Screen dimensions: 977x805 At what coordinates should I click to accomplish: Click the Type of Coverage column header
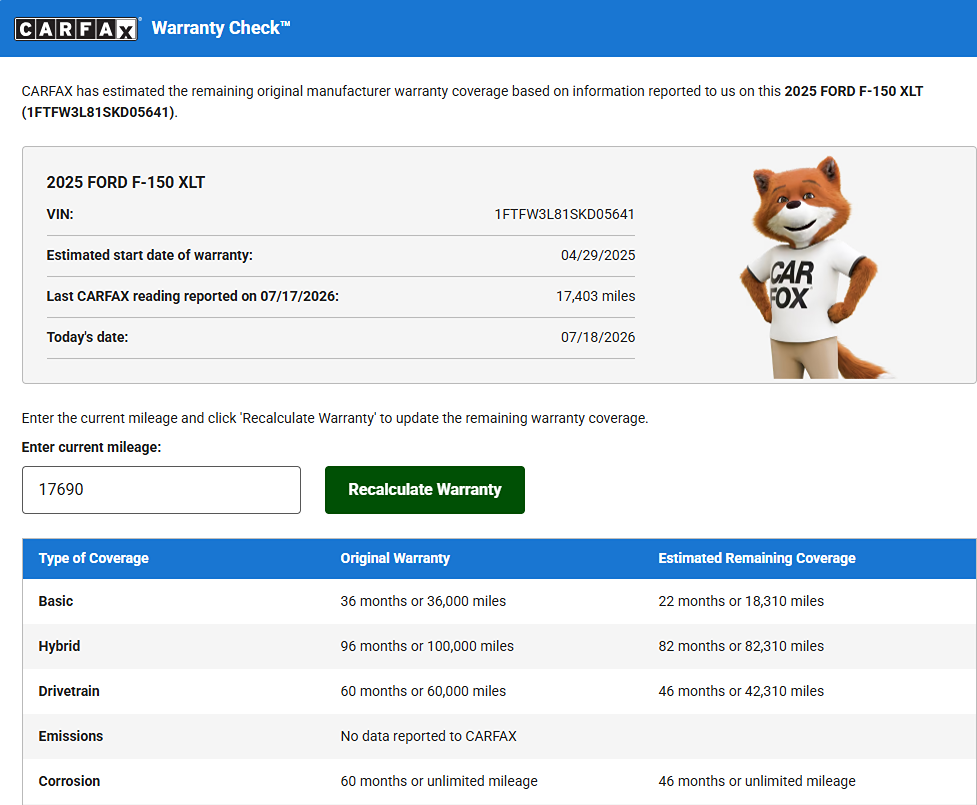tap(93, 558)
